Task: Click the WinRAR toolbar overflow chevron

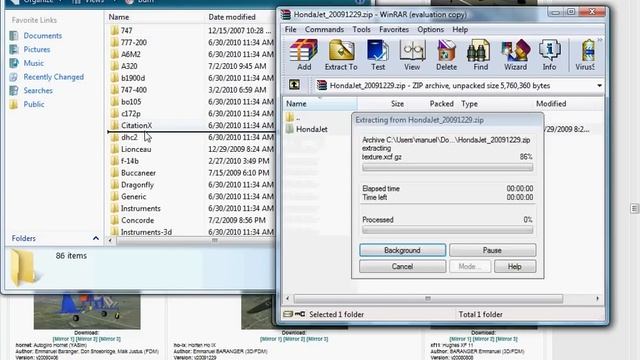Action: 600,40
